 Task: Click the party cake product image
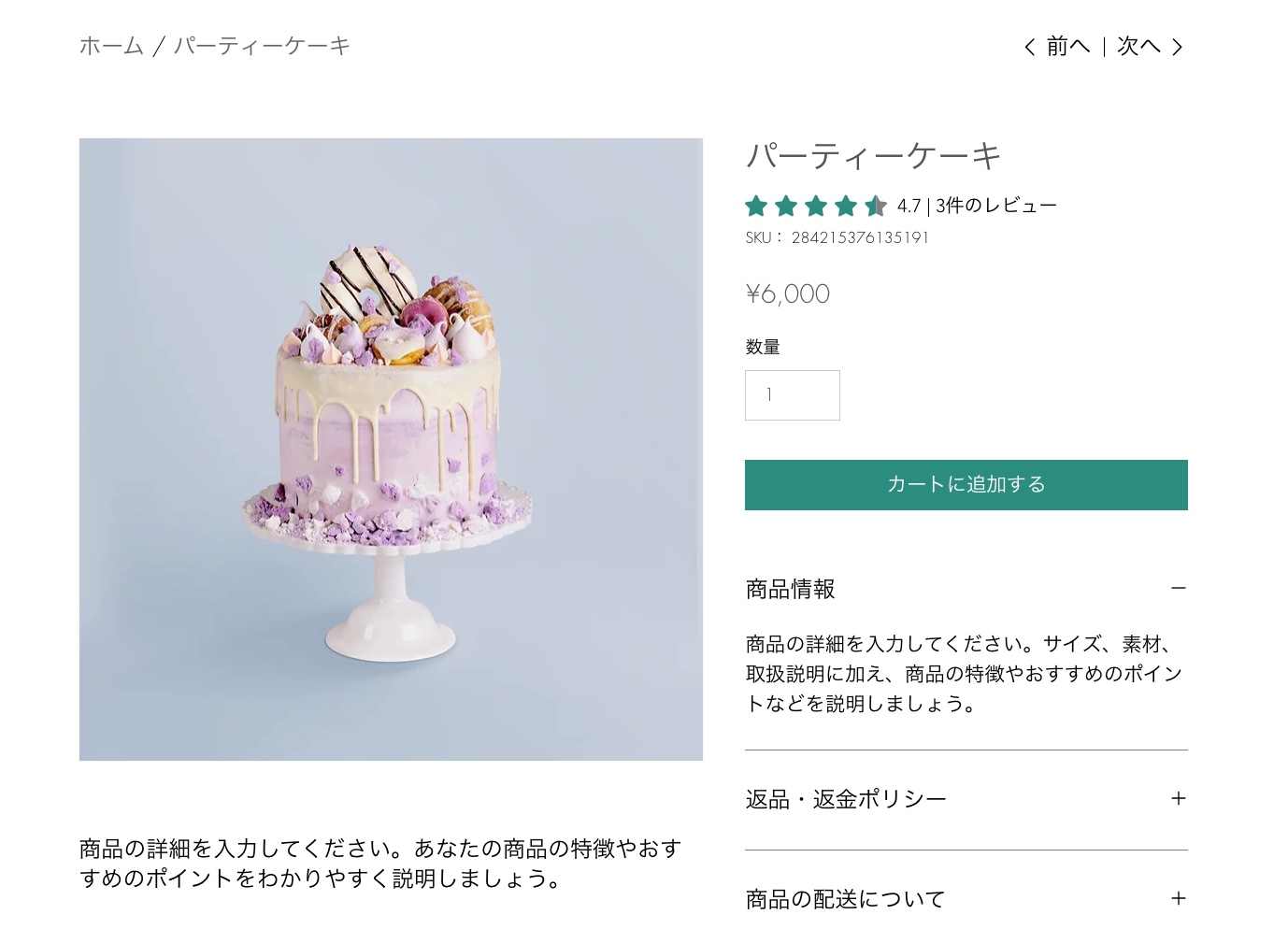(391, 449)
